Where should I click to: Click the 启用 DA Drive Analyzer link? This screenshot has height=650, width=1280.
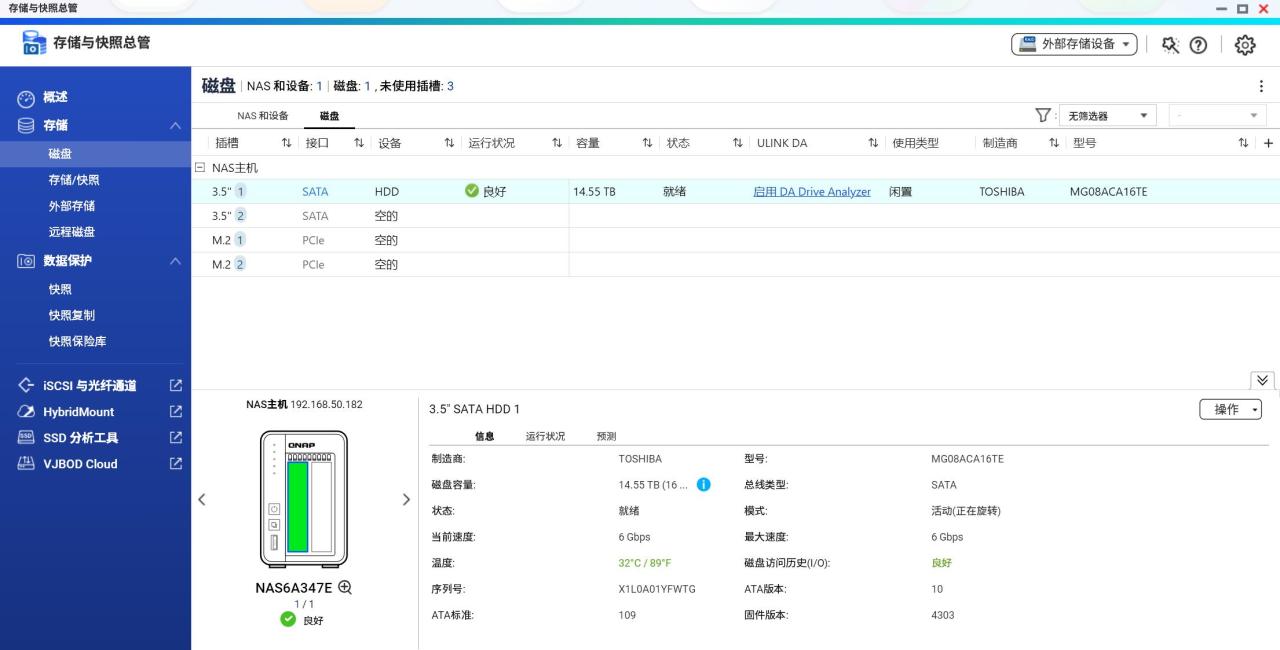(812, 191)
